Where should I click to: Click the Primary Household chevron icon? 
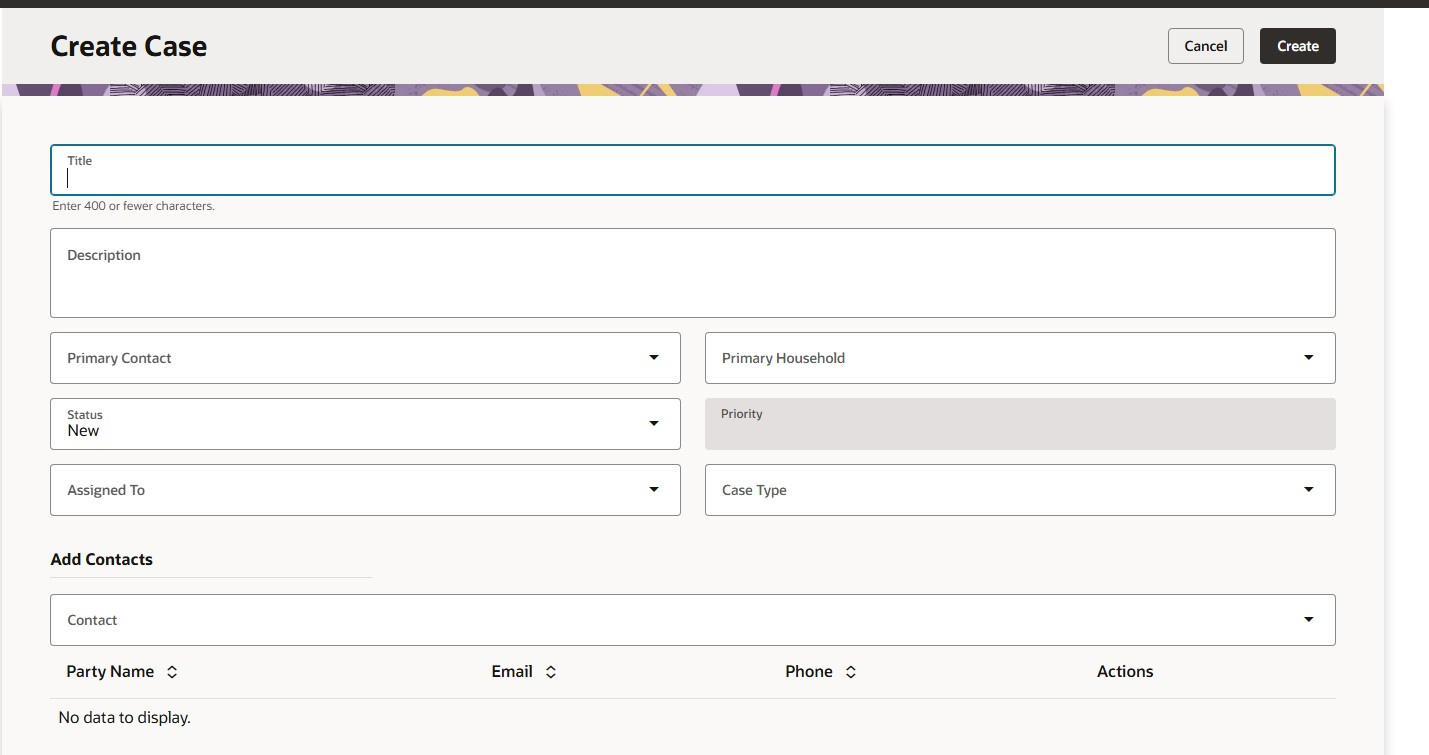click(x=1308, y=357)
